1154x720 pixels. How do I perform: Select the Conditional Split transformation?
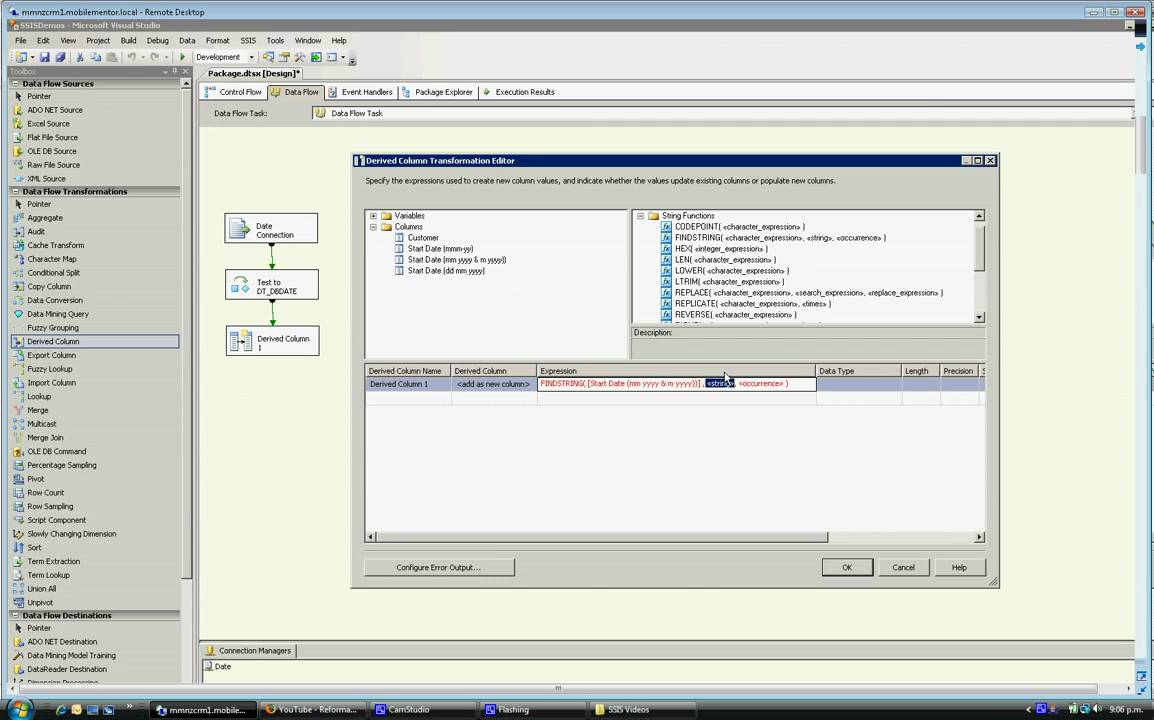(53, 272)
